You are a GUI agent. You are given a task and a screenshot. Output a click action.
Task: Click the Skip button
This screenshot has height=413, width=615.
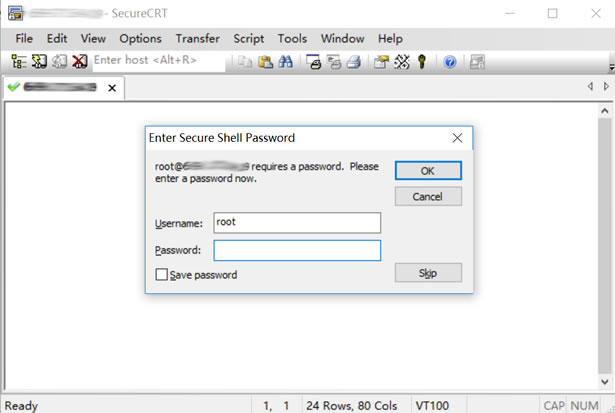[x=428, y=273]
